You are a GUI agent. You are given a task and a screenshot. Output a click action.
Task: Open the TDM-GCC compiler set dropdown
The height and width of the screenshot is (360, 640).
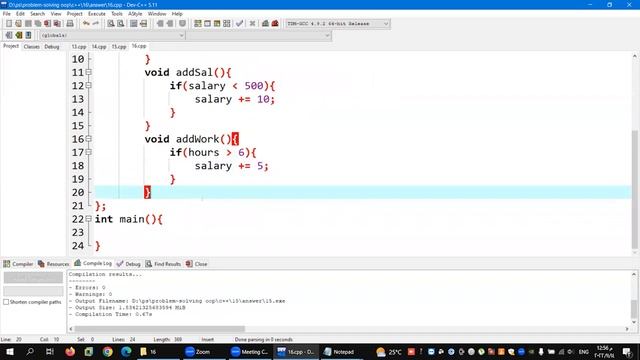(338, 24)
